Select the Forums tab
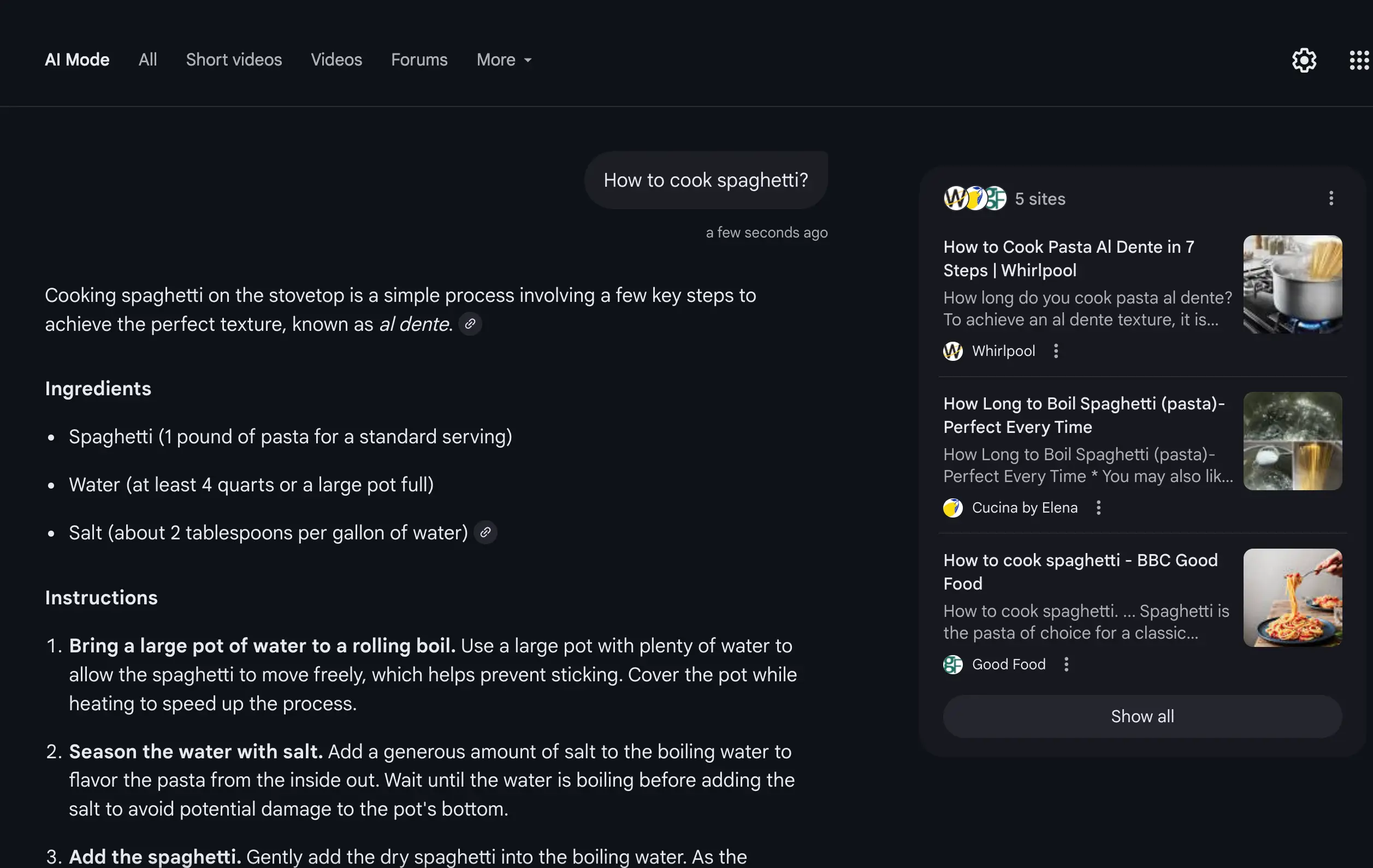Image resolution: width=1373 pixels, height=868 pixels. point(419,60)
